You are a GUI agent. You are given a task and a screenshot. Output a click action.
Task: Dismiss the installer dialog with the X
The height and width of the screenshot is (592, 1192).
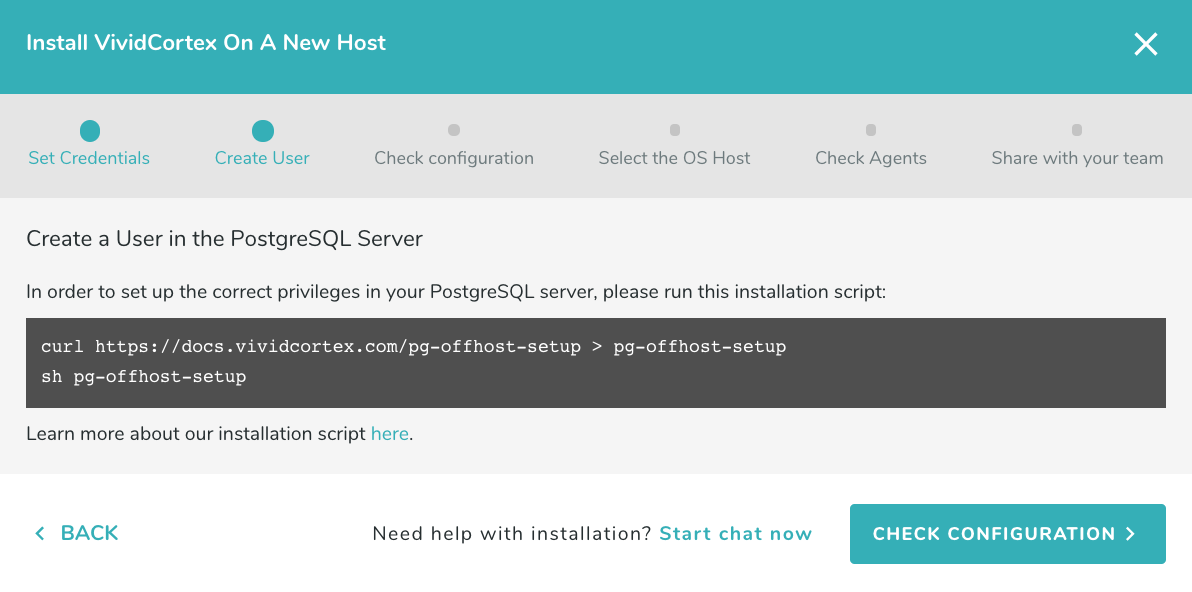(1145, 44)
